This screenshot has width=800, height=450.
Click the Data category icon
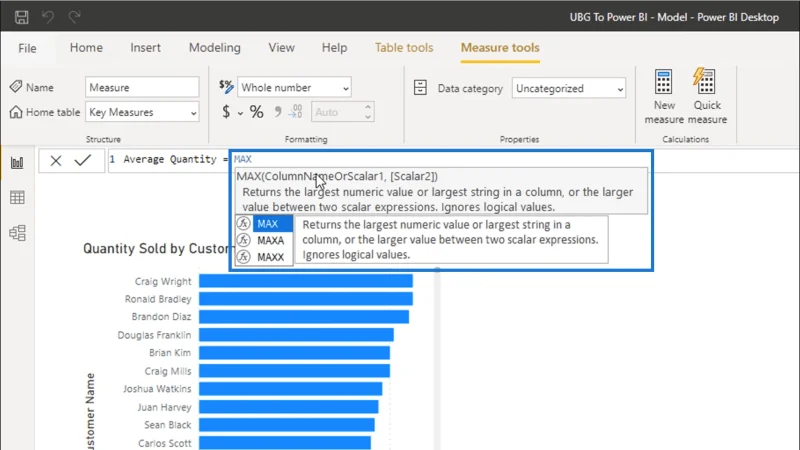[x=420, y=88]
